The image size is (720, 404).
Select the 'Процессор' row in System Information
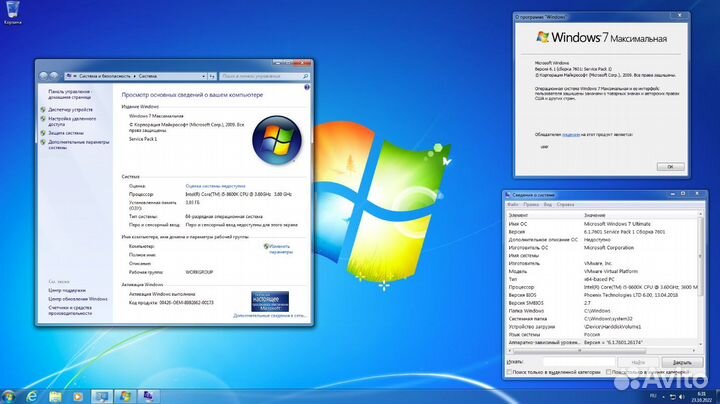click(602, 287)
